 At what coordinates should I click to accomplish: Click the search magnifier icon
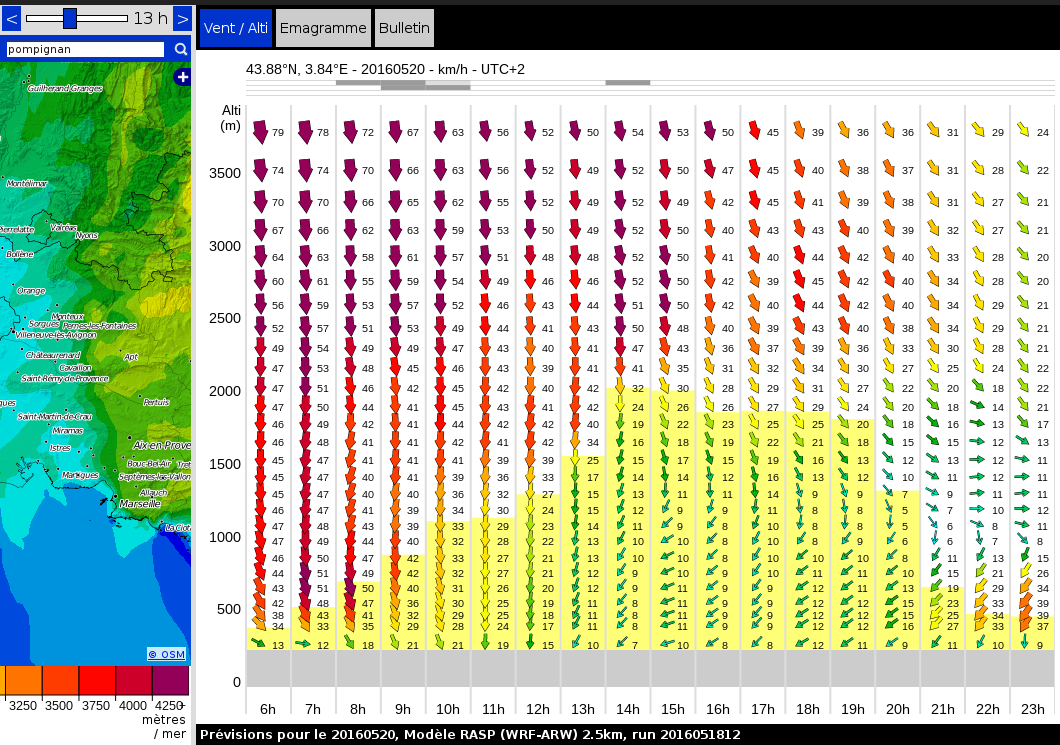click(x=181, y=49)
